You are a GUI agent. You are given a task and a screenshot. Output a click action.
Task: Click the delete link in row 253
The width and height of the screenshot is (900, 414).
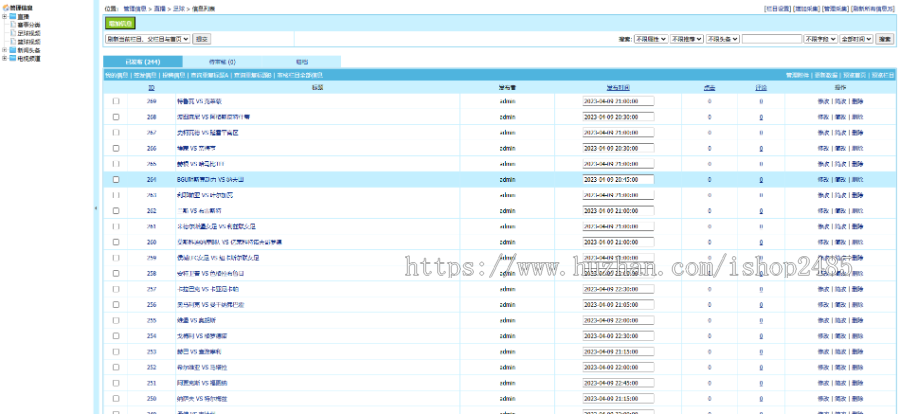pyautogui.click(x=857, y=351)
